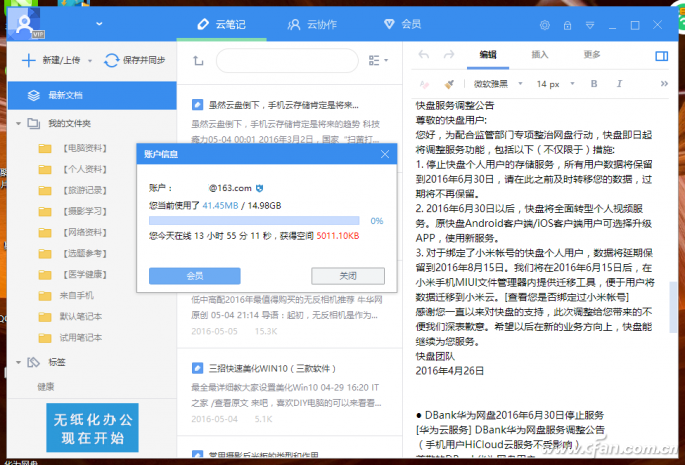The width and height of the screenshot is (685, 465).
Task: Click heading 快盘服务调整公告 in editor
Action: click(x=455, y=105)
